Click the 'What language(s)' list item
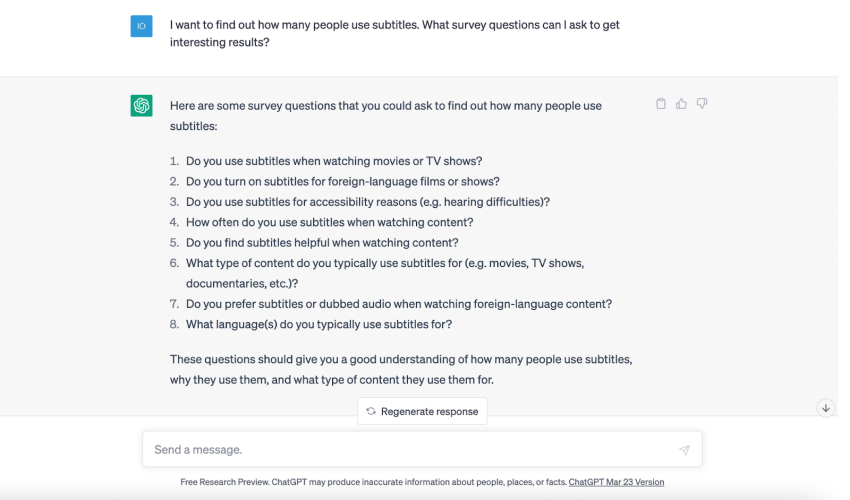The height and width of the screenshot is (500, 850). pyautogui.click(x=319, y=324)
